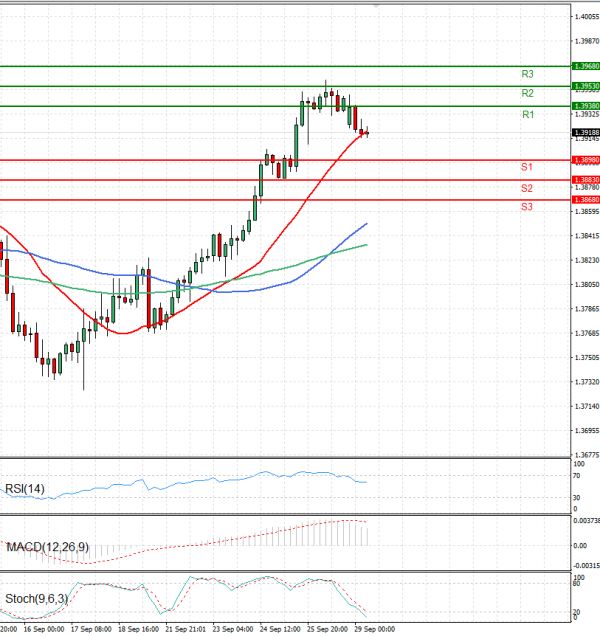Click the 1.37320 price axis value
The image size is (600, 636).
click(587, 382)
